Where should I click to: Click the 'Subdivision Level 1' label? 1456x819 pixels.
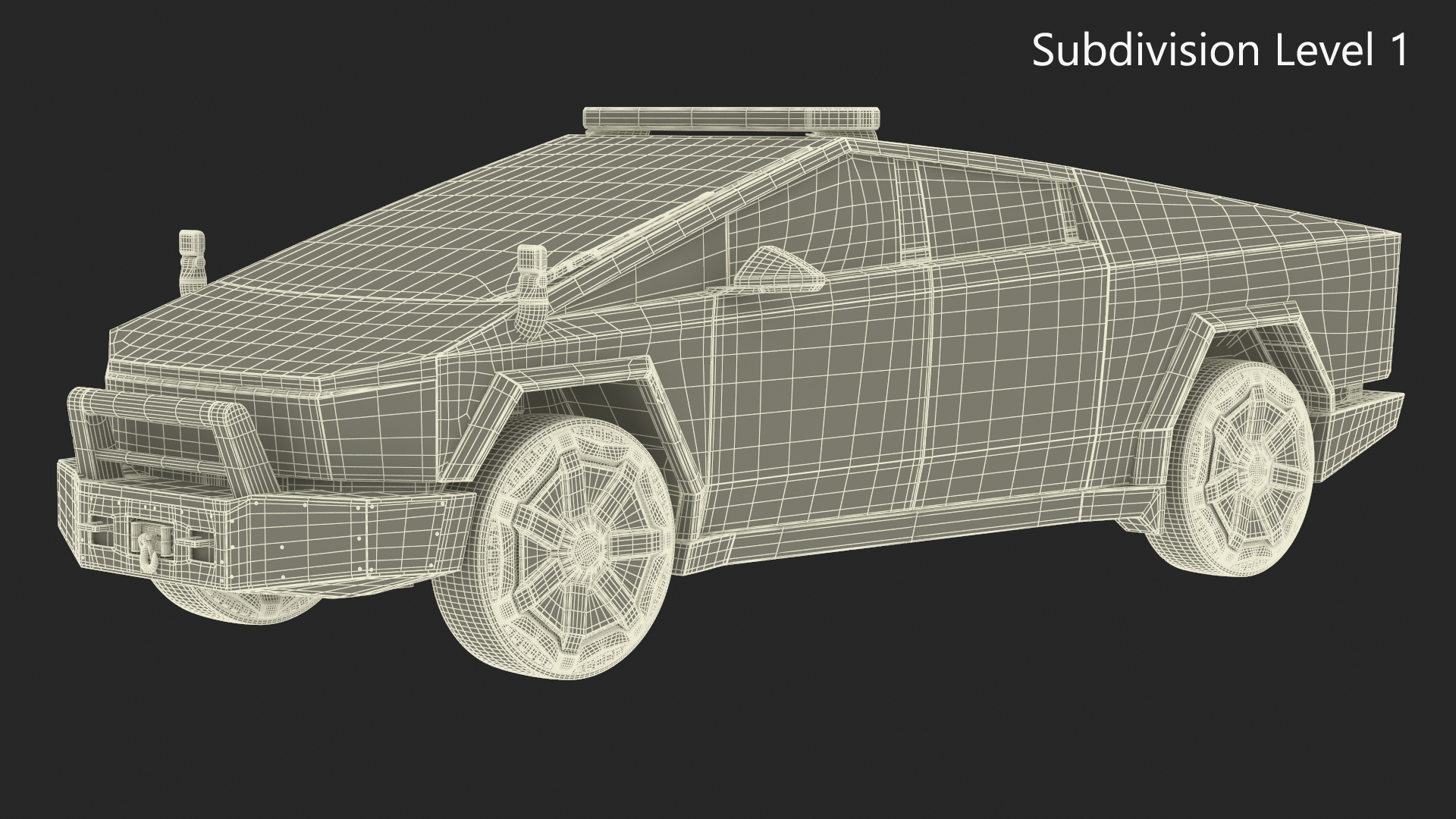(1220, 50)
